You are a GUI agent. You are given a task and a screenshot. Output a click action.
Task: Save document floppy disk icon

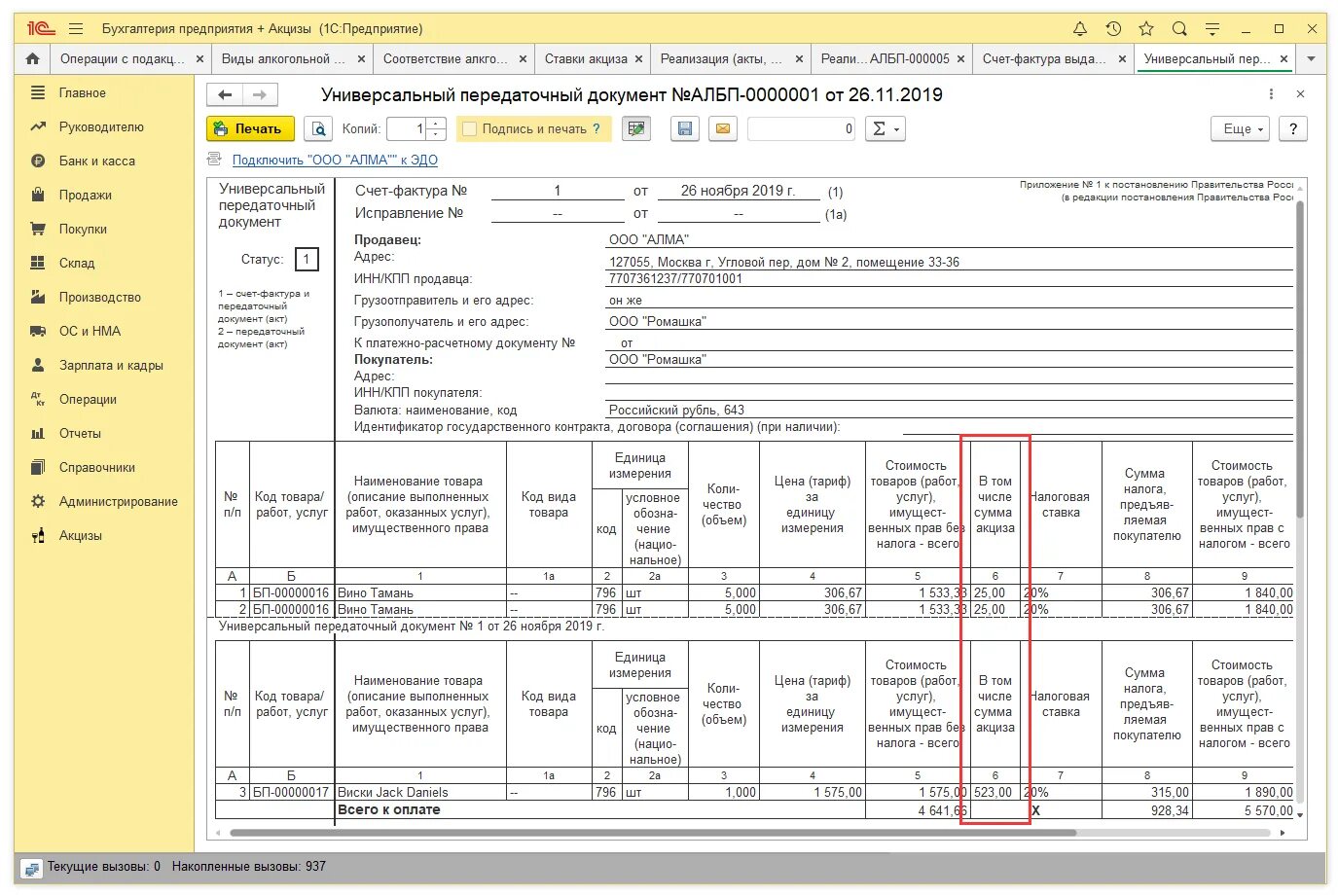pos(685,128)
